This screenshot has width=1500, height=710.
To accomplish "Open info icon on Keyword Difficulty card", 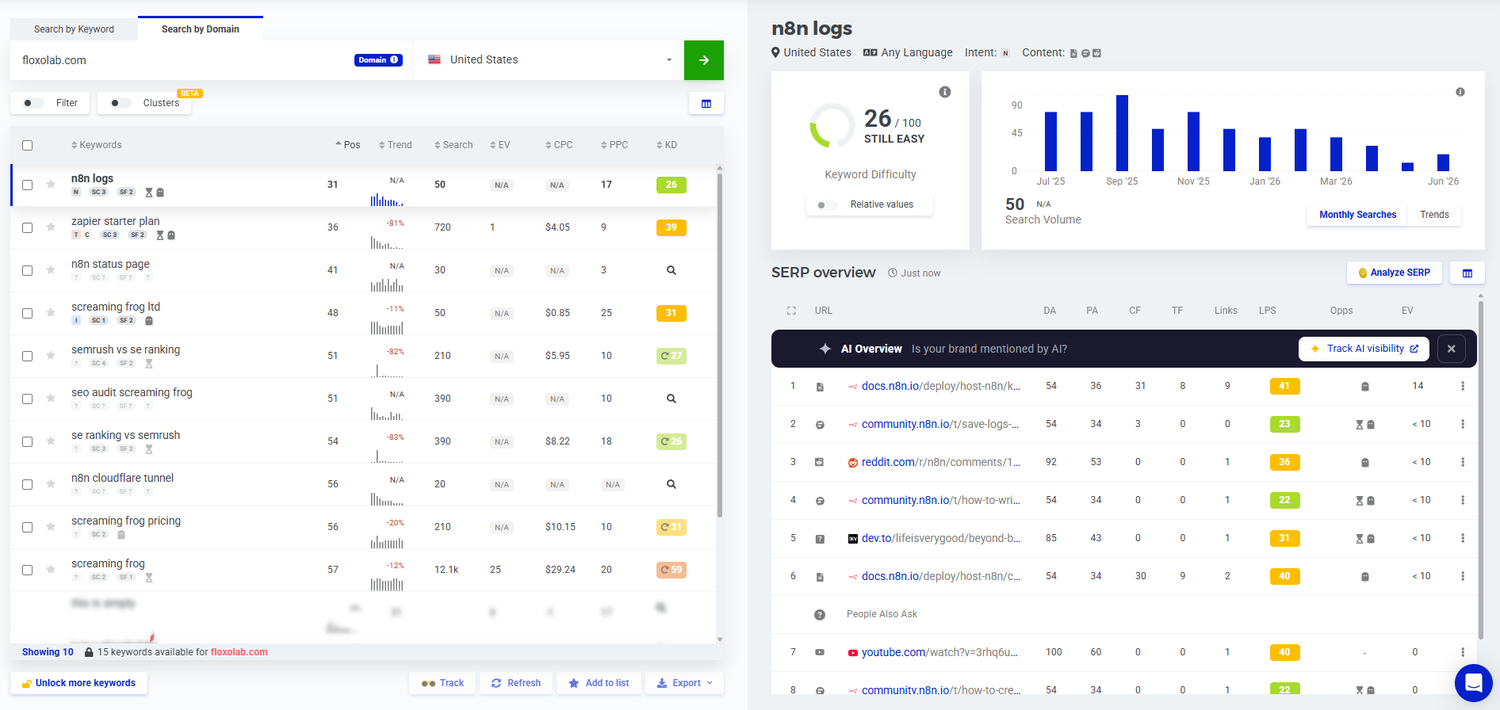I will point(945,92).
